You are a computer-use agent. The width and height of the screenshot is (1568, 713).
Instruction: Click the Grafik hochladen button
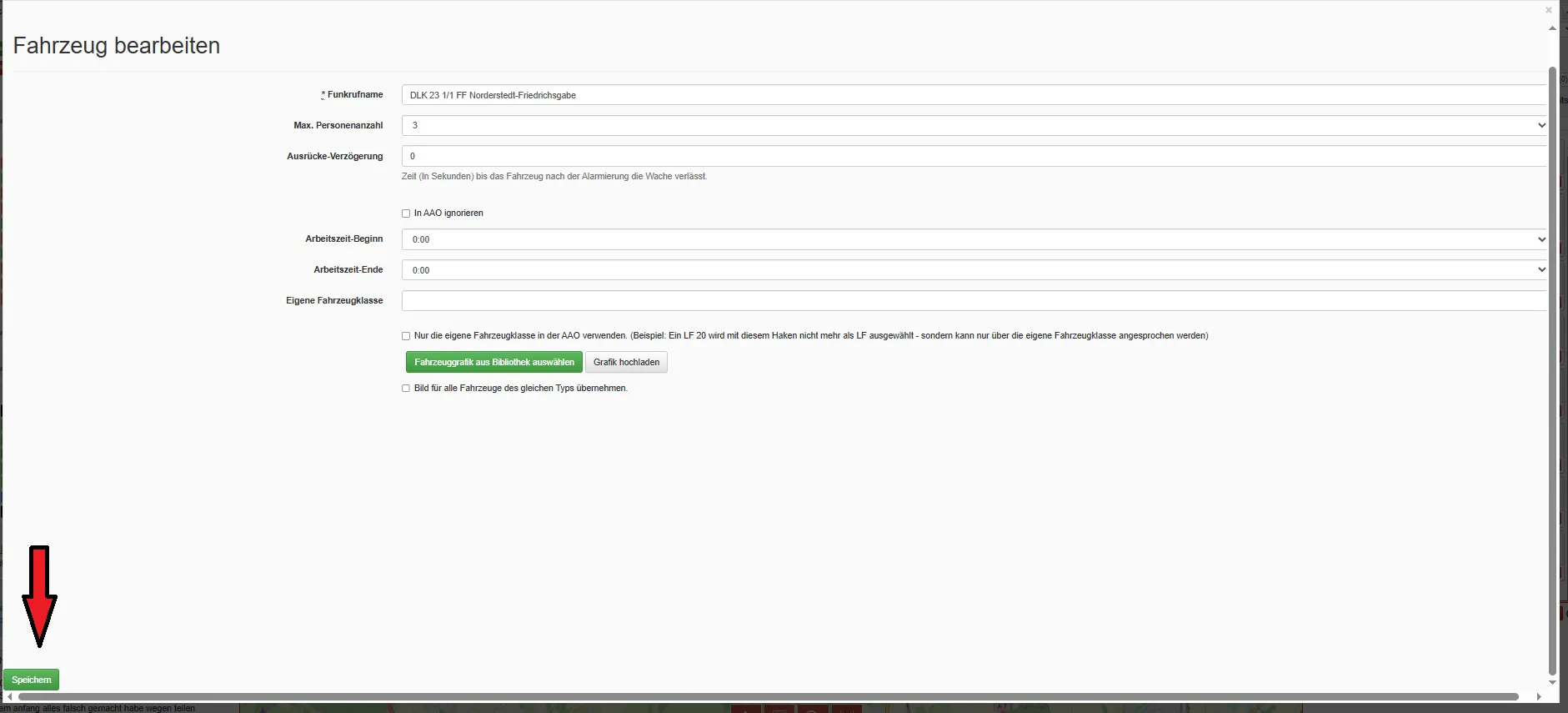tap(626, 362)
